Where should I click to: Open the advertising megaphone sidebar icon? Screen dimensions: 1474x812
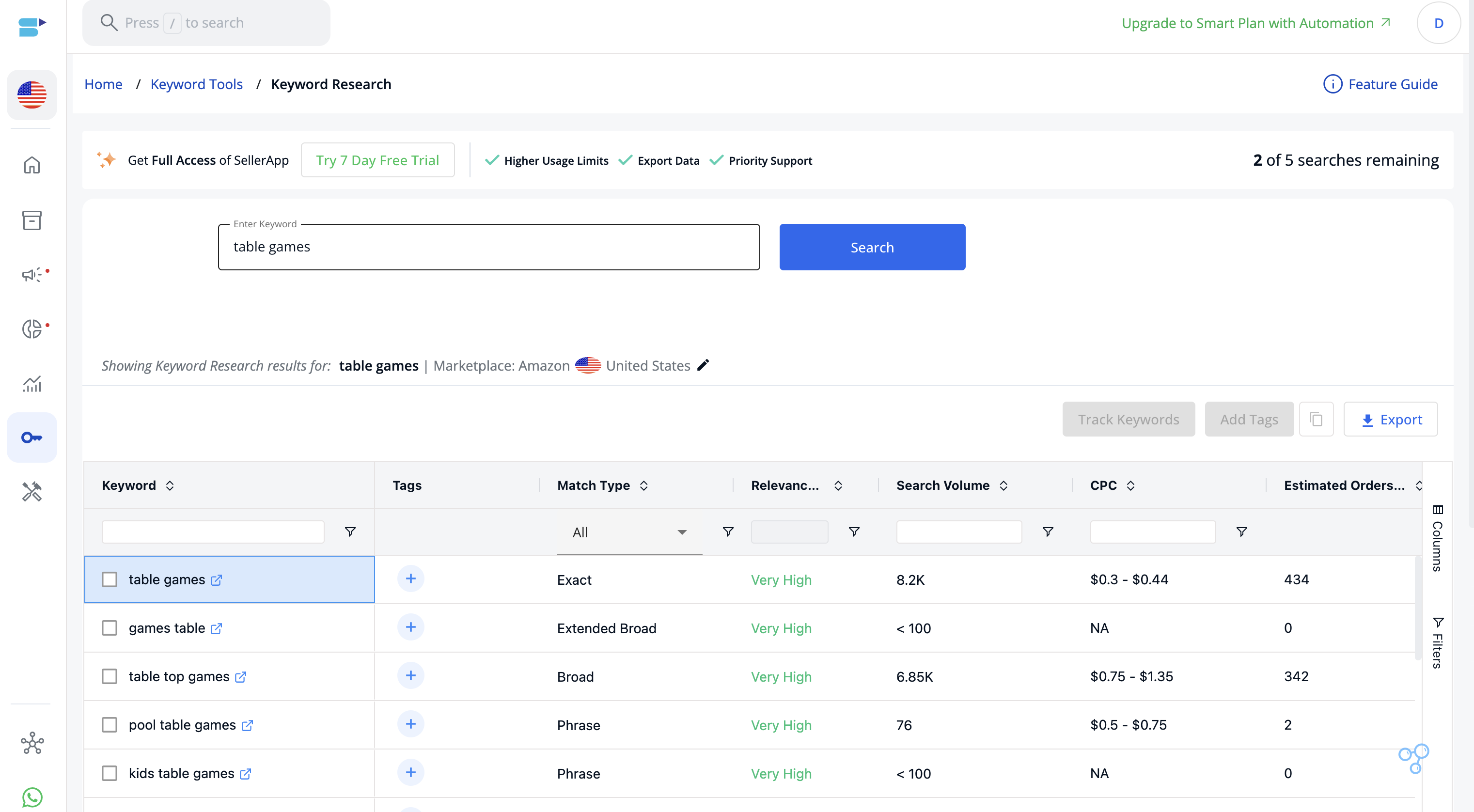pyautogui.click(x=32, y=275)
